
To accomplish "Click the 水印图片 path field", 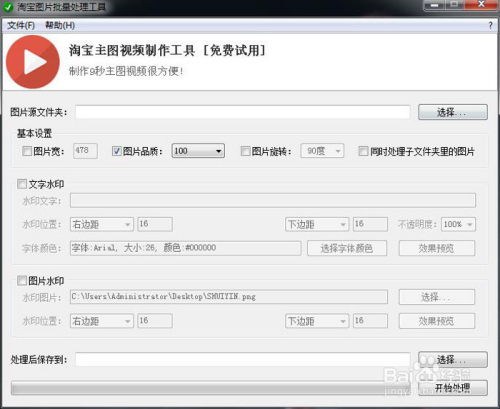I will click(229, 297).
